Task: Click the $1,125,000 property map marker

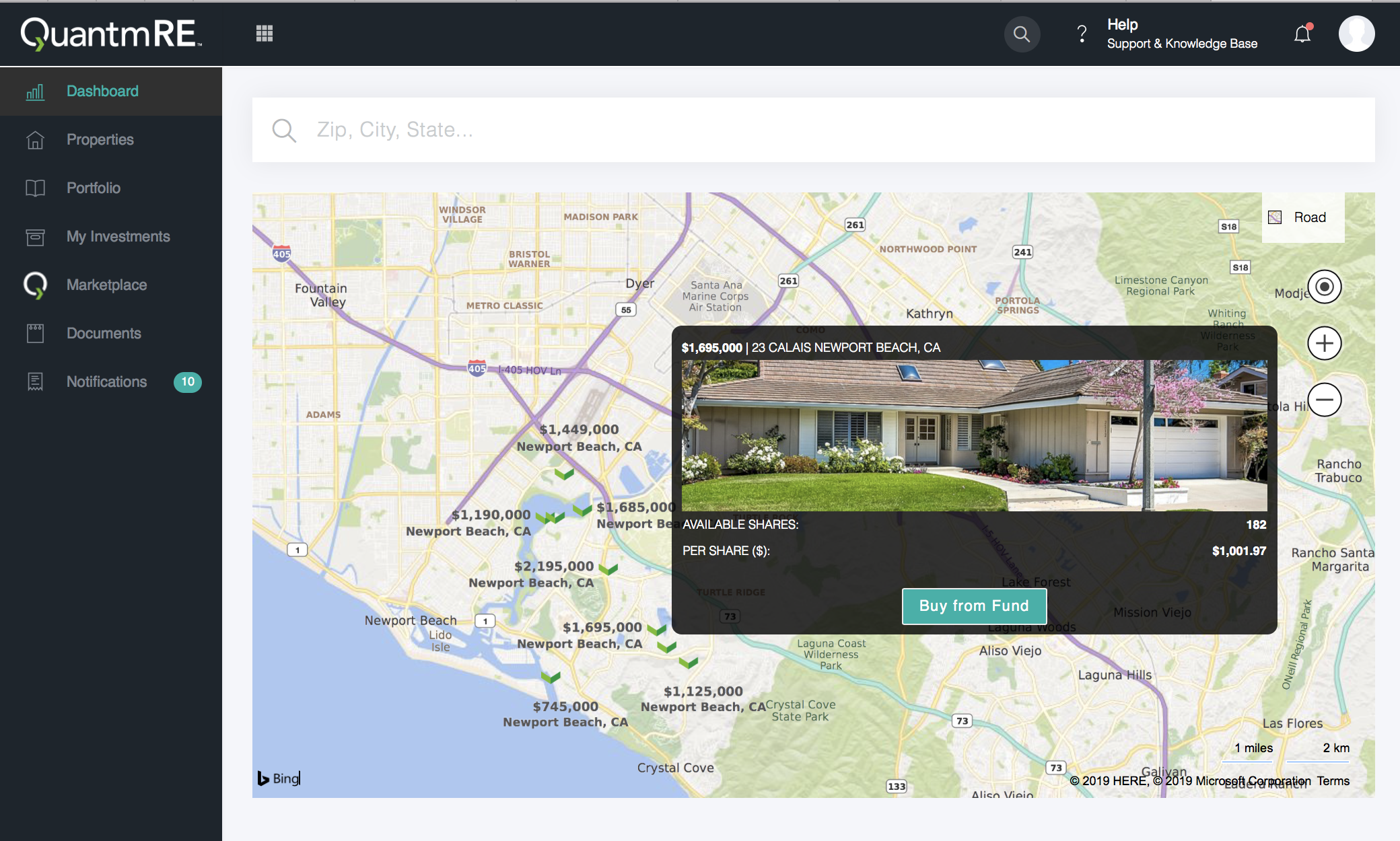Action: [688, 662]
